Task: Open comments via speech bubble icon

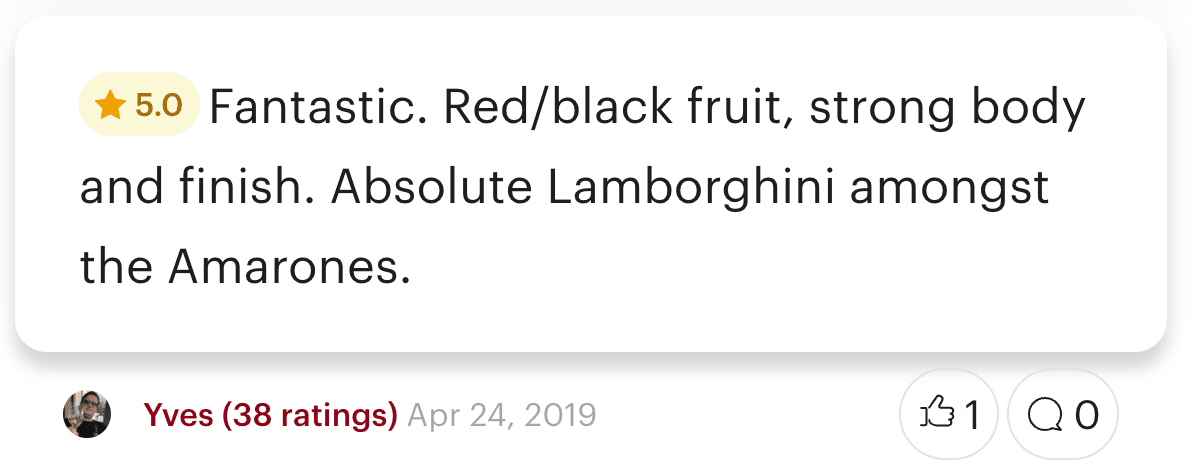Action: [x=1047, y=416]
